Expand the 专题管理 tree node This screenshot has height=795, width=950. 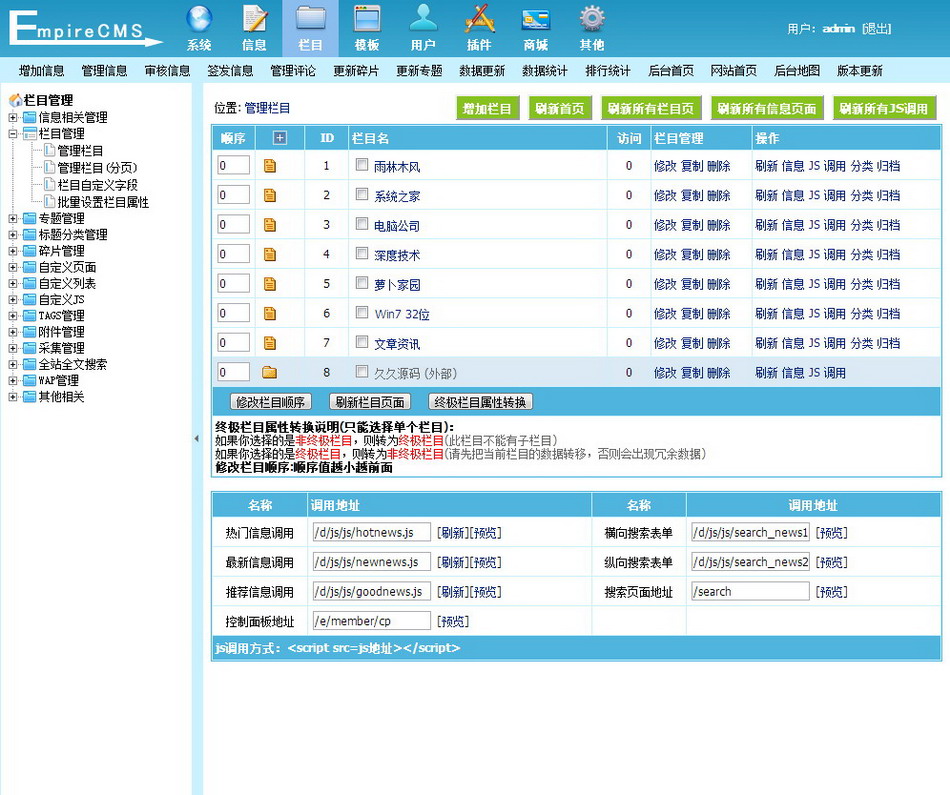[13, 219]
